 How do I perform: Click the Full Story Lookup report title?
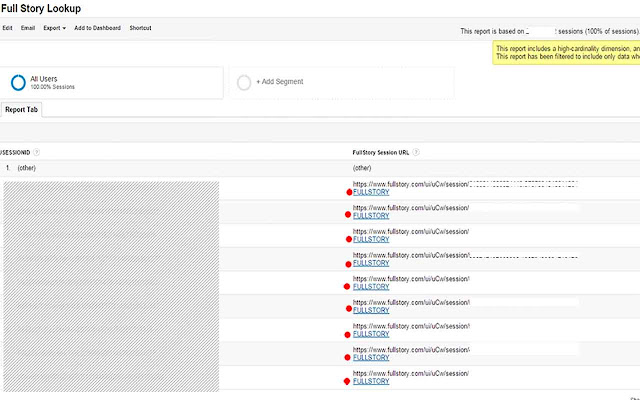pos(41,8)
